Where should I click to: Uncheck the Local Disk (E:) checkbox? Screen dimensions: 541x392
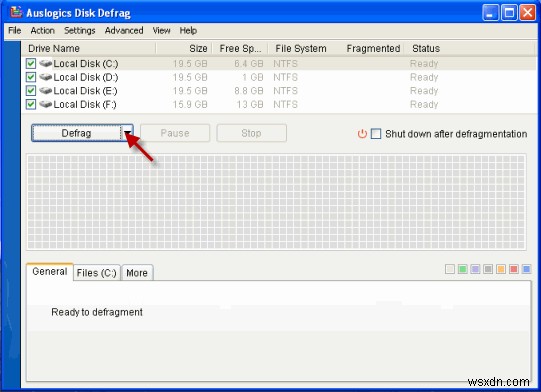click(x=31, y=90)
